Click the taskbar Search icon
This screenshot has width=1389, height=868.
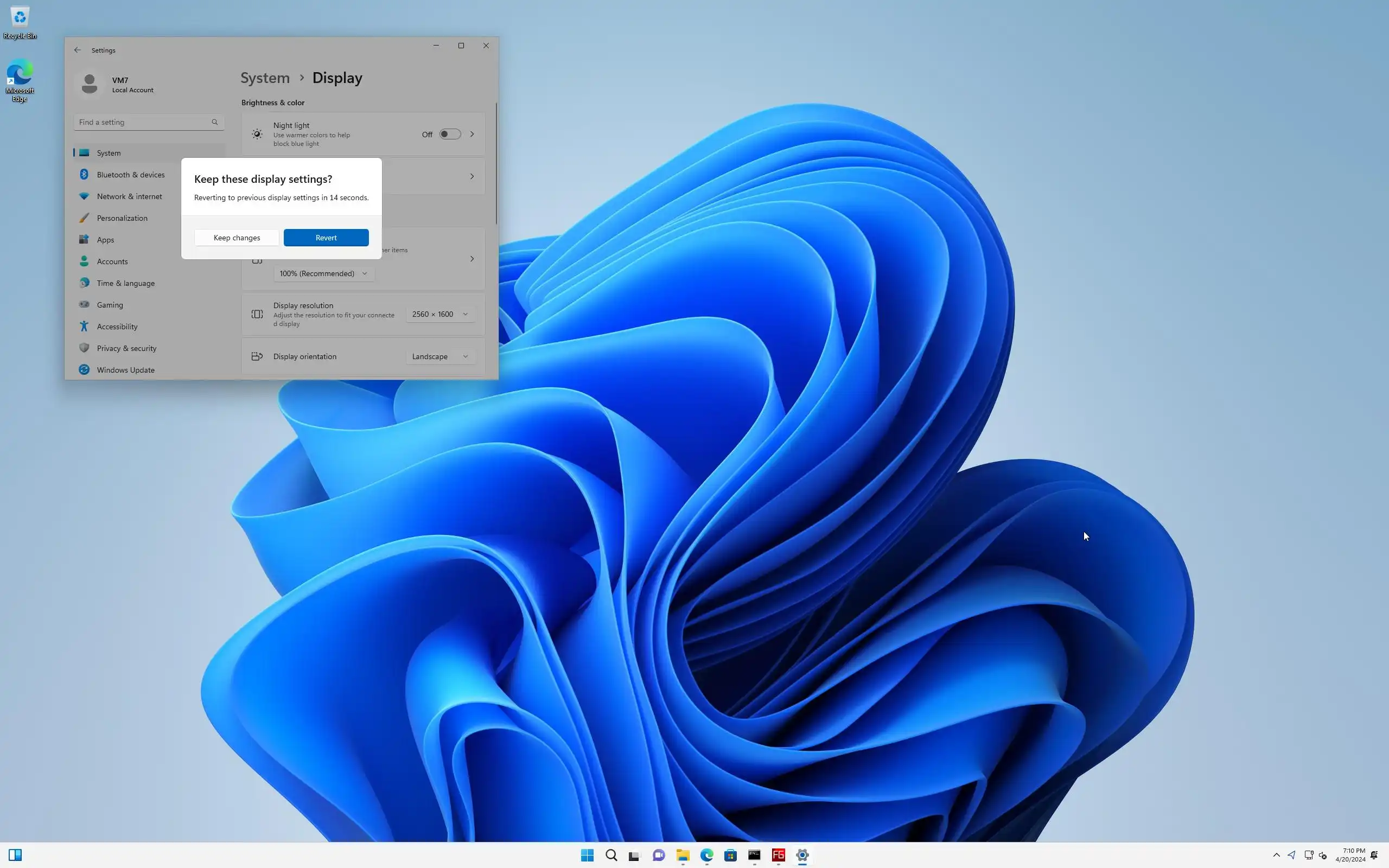pyautogui.click(x=611, y=856)
